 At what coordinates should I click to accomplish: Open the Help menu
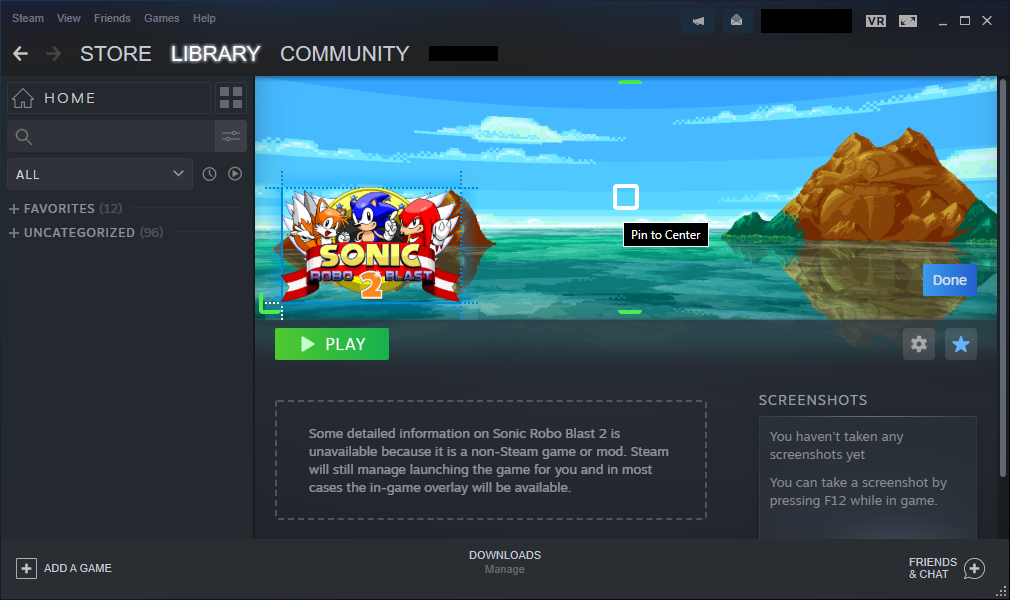[x=204, y=18]
